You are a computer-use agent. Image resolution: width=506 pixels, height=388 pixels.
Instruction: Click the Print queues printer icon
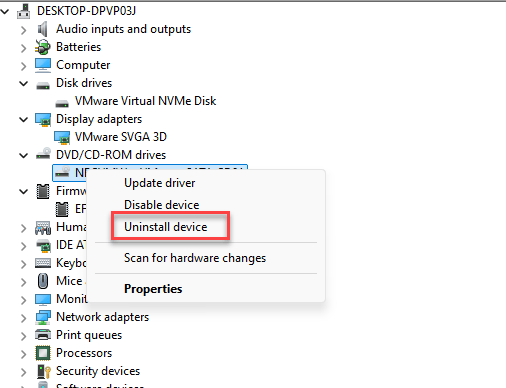pos(43,335)
